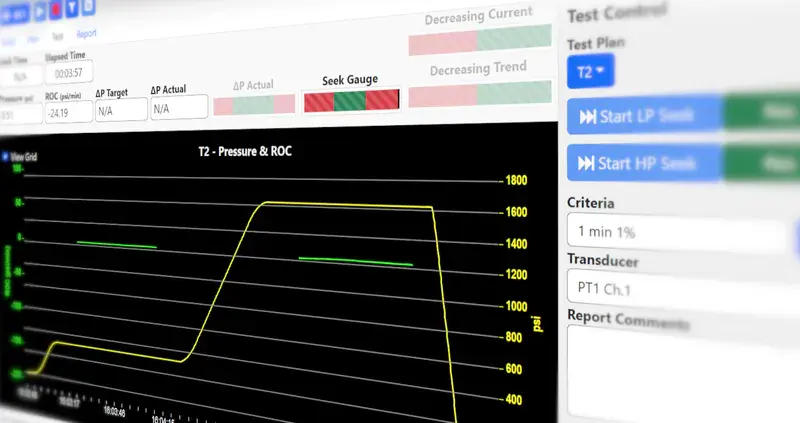Click the yellow psi axis title
The width and height of the screenshot is (800, 423).
tap(536, 324)
